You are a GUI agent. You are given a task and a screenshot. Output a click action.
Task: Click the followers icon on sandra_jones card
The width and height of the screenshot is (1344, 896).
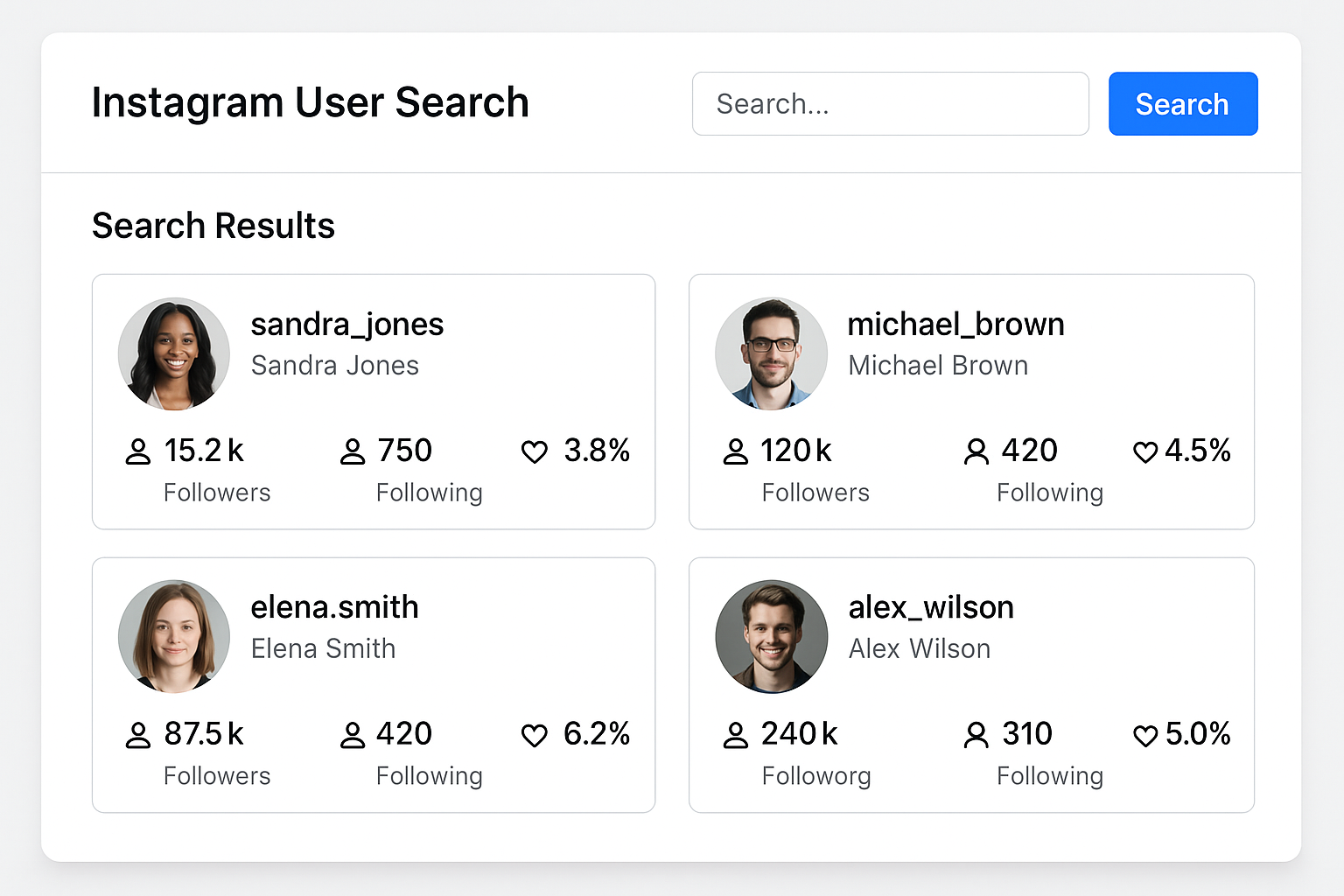[x=138, y=451]
